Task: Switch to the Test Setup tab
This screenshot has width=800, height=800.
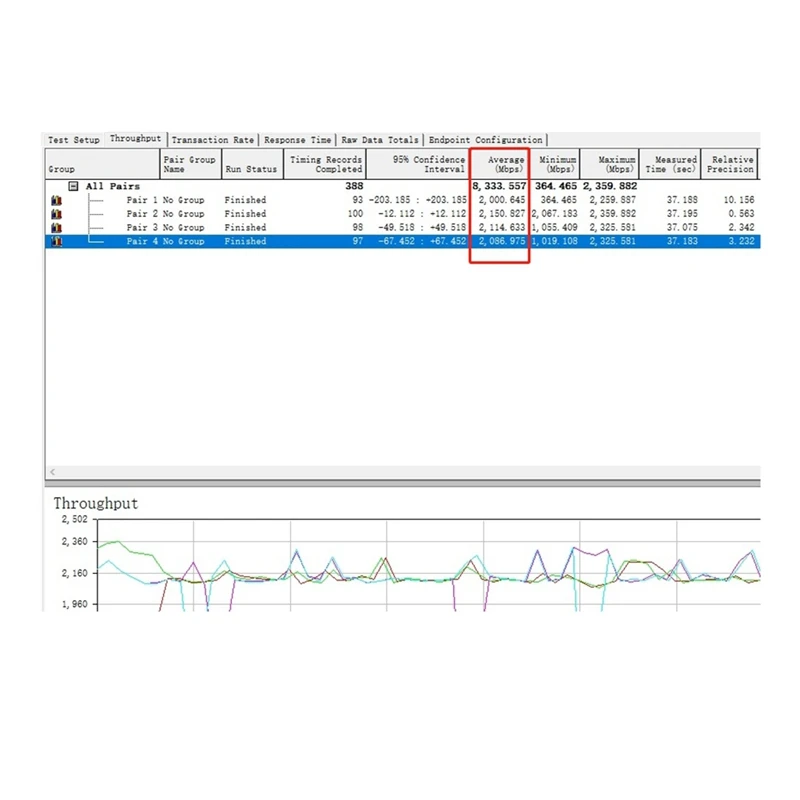Action: 73,140
